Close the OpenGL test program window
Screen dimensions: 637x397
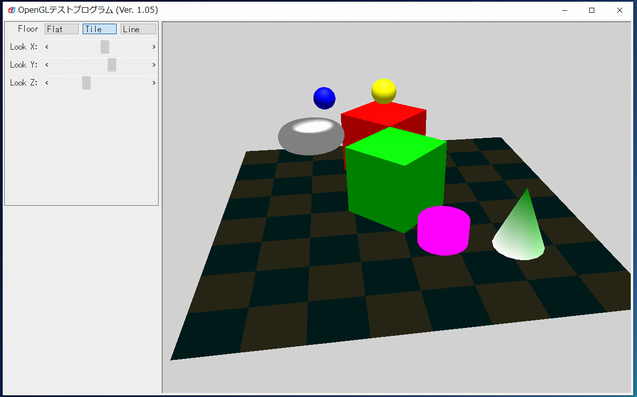tap(620, 10)
